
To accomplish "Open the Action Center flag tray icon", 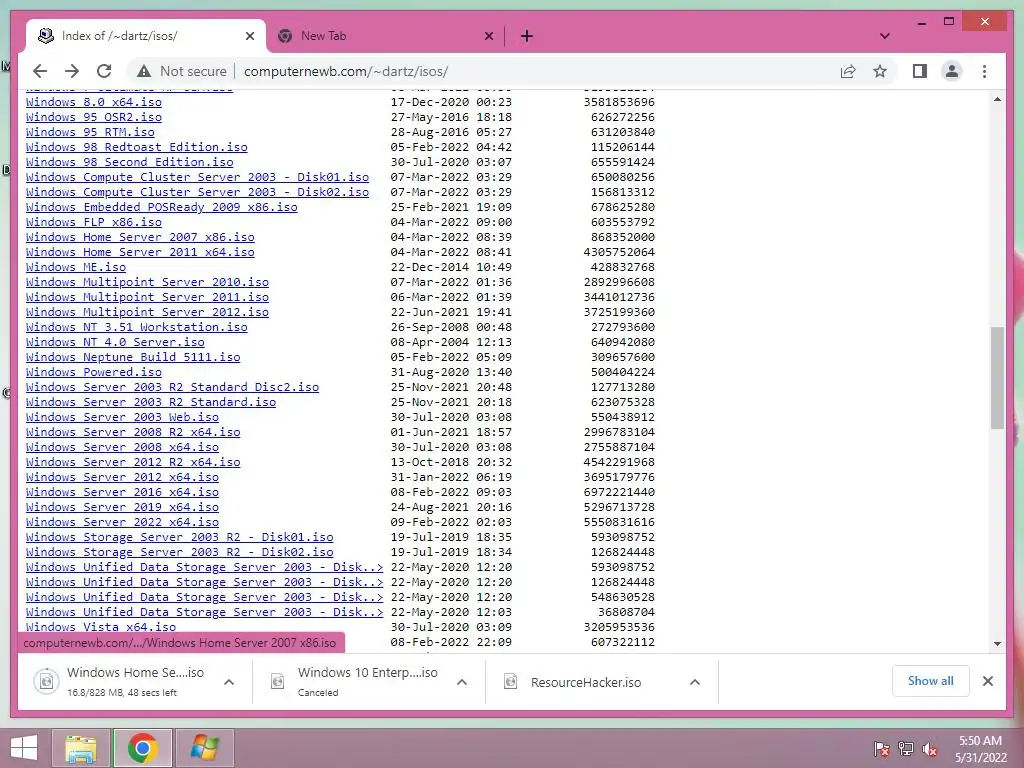I will tap(881, 748).
